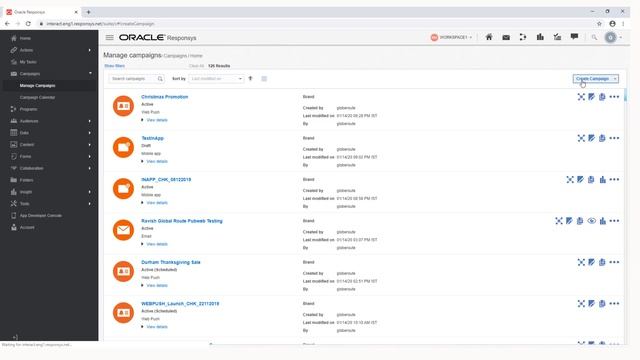Image resolution: width=640 pixels, height=360 pixels.
Task: Expand View details for INAPP_CHK_08122019
Action: (157, 202)
